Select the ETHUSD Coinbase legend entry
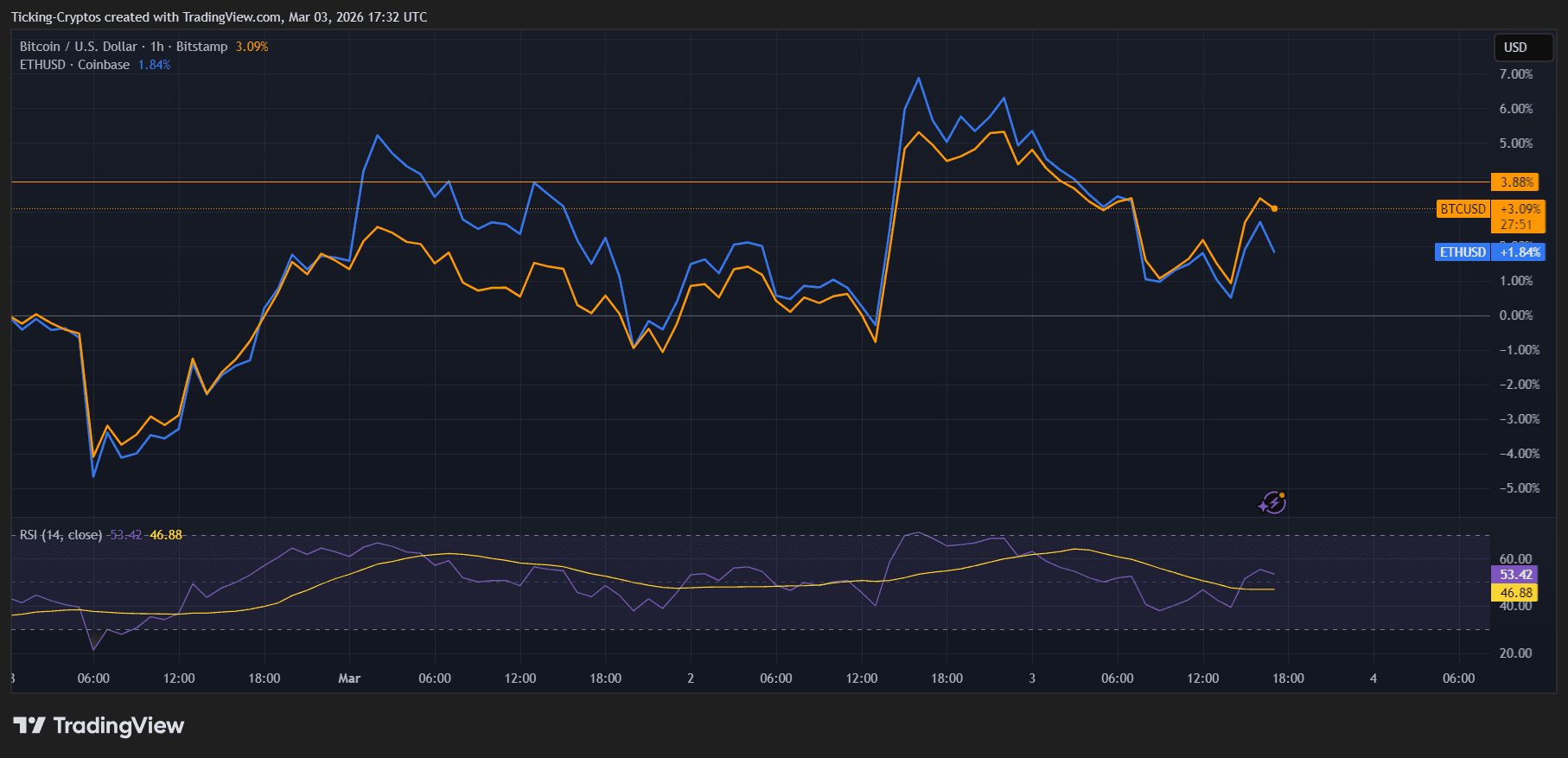 click(x=74, y=65)
